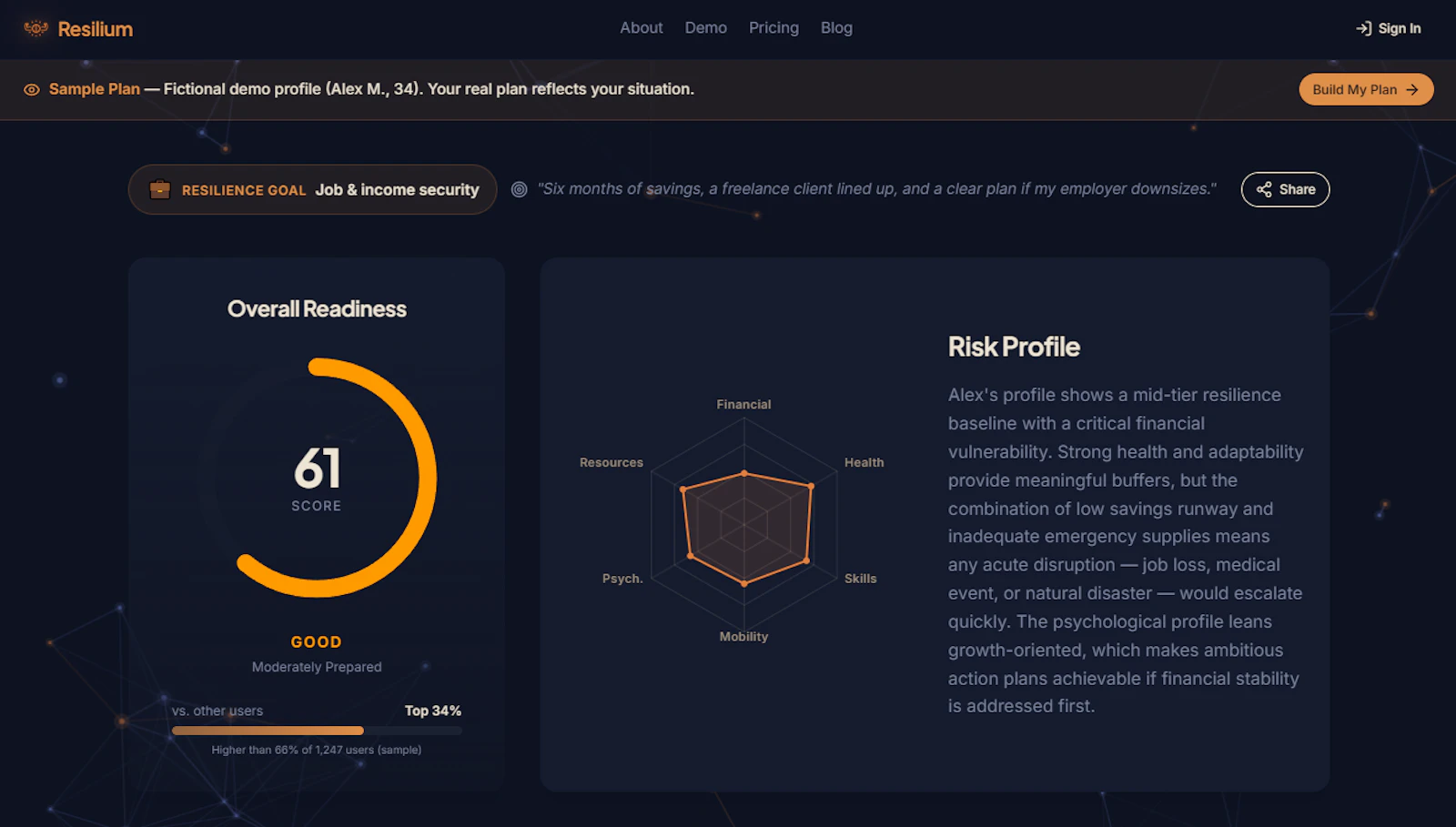This screenshot has width=1456, height=827.
Task: Click the Share button
Action: coord(1285,189)
